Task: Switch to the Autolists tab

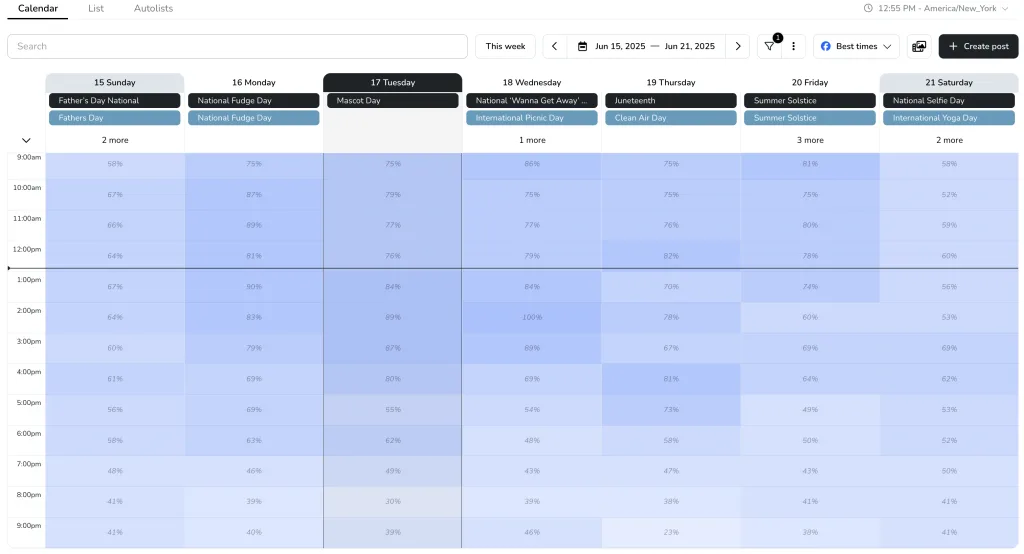Action: pos(153,8)
